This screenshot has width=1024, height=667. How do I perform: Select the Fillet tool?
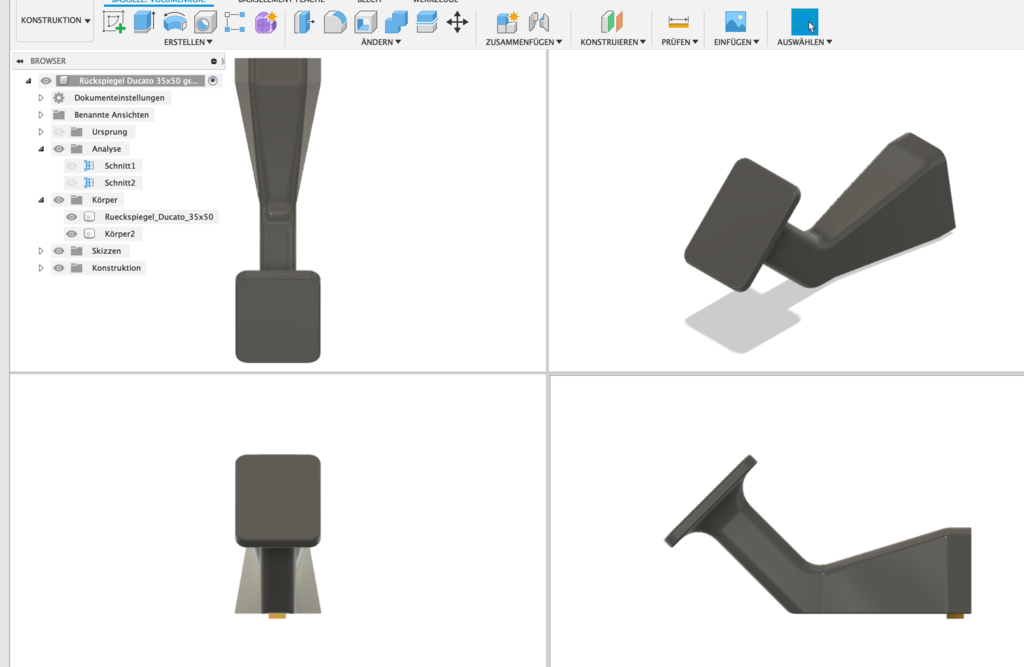[x=335, y=22]
